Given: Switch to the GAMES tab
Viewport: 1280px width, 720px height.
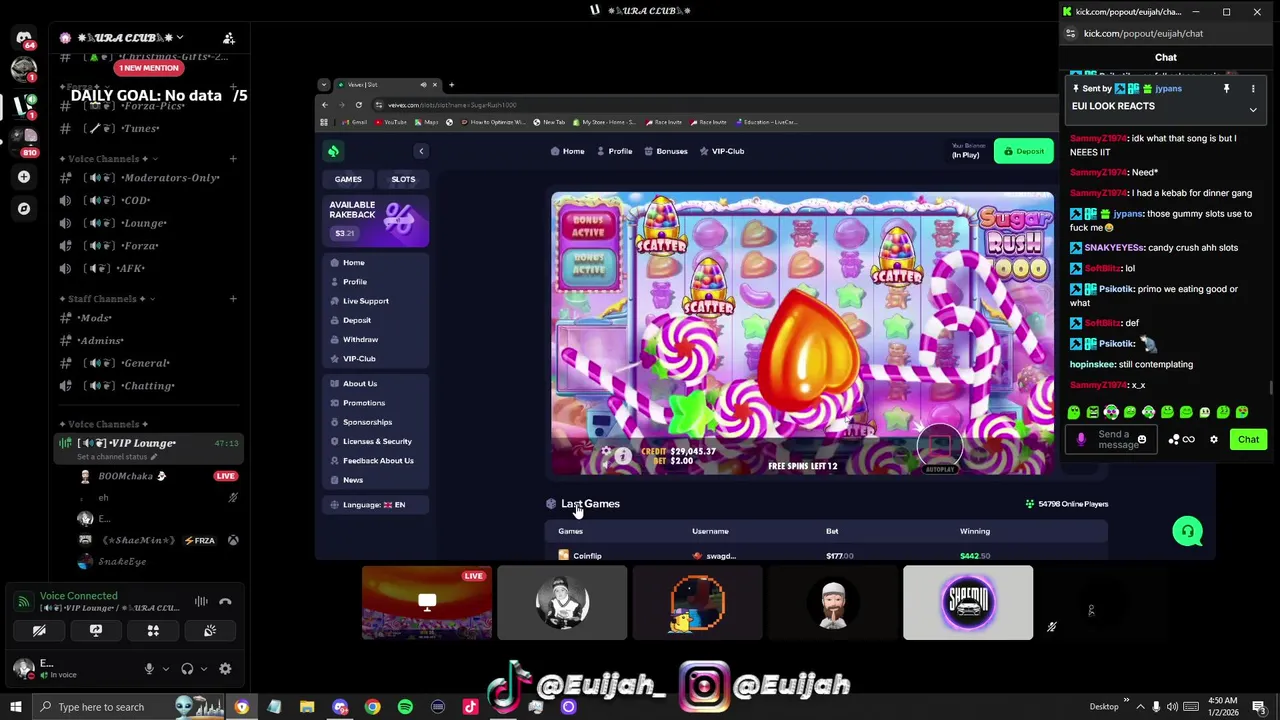Looking at the screenshot, I should click(348, 179).
